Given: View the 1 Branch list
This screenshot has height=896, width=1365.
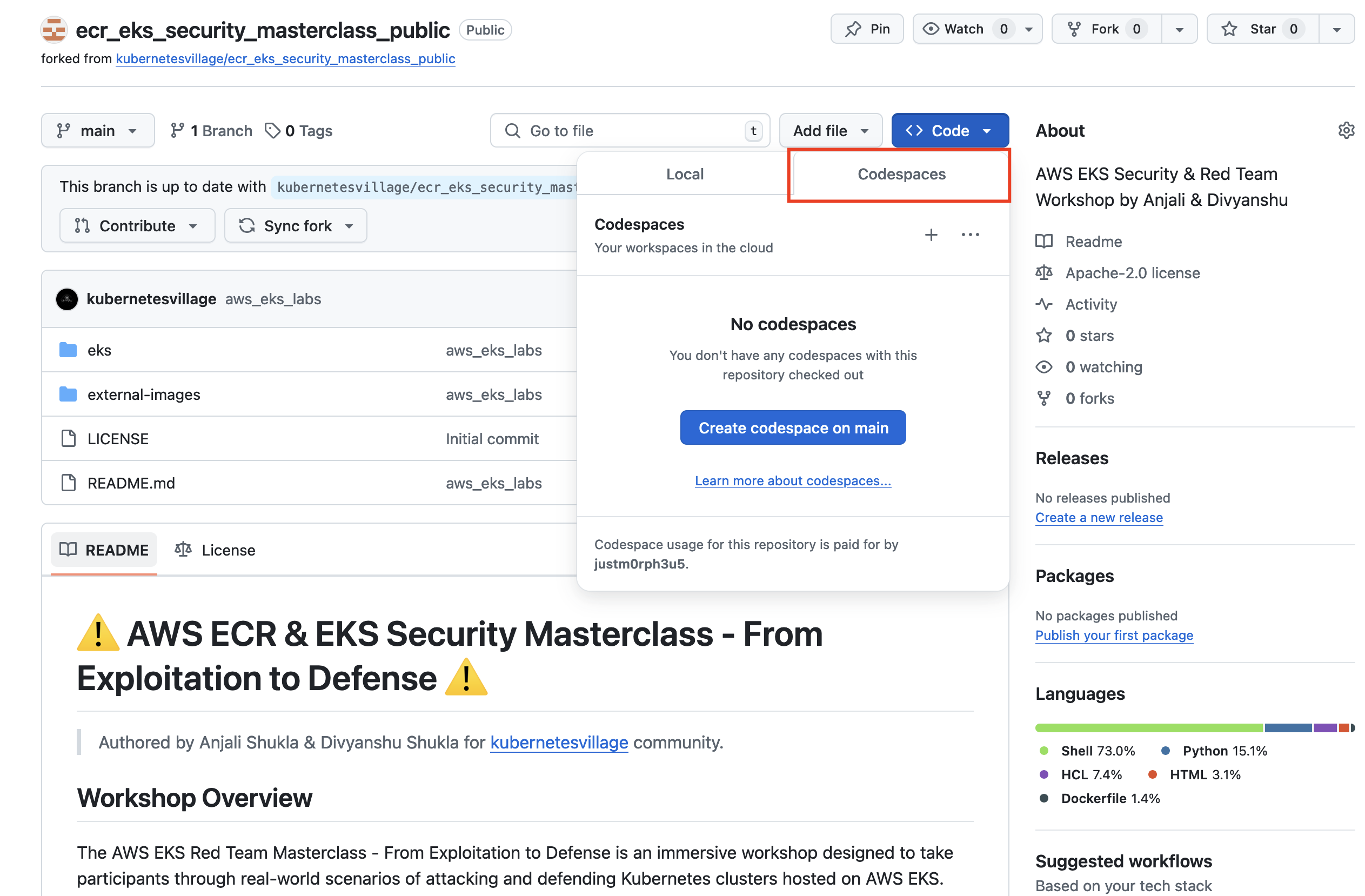Looking at the screenshot, I should click(x=212, y=131).
